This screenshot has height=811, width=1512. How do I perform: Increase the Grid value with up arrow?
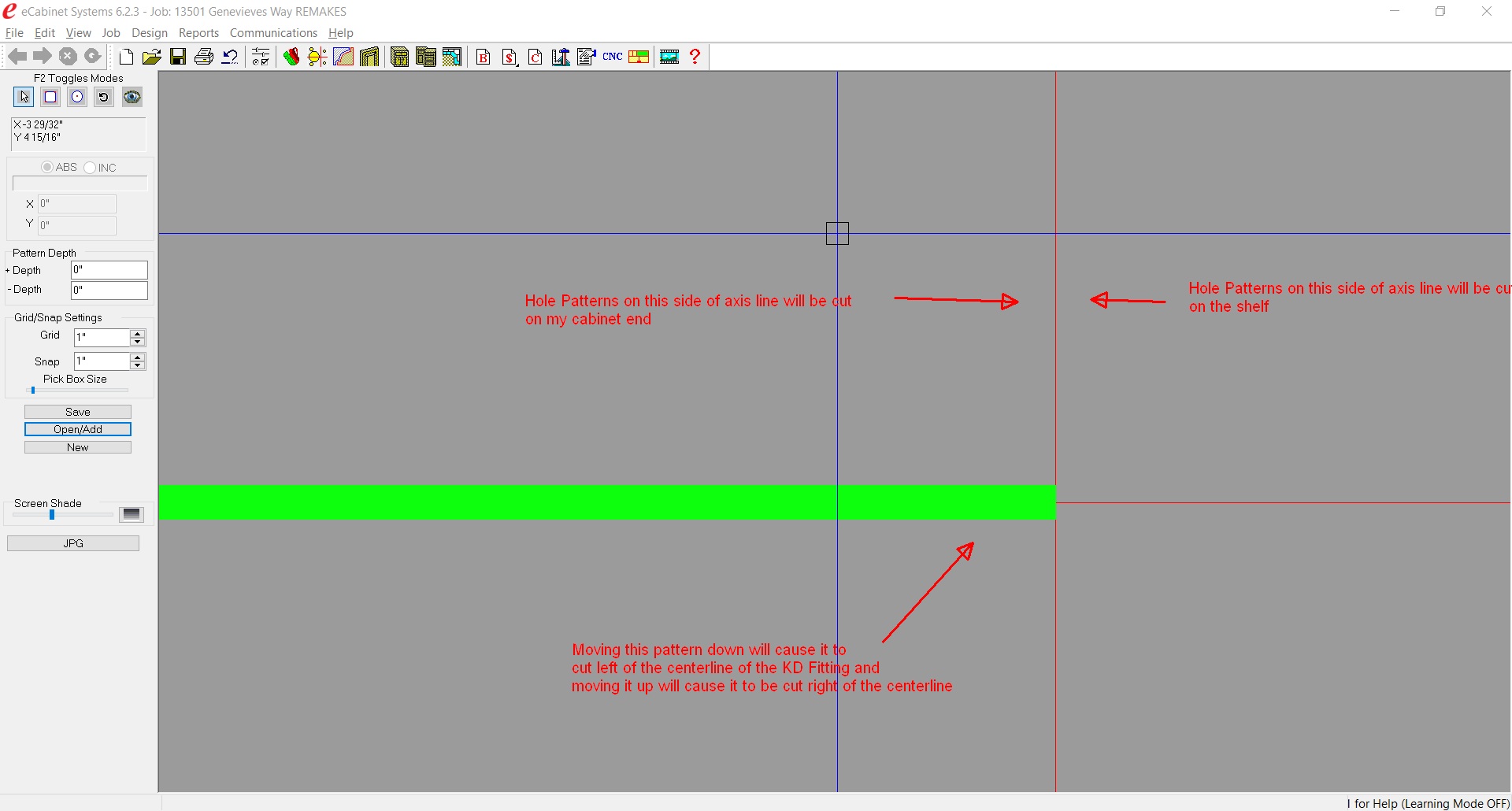[138, 334]
